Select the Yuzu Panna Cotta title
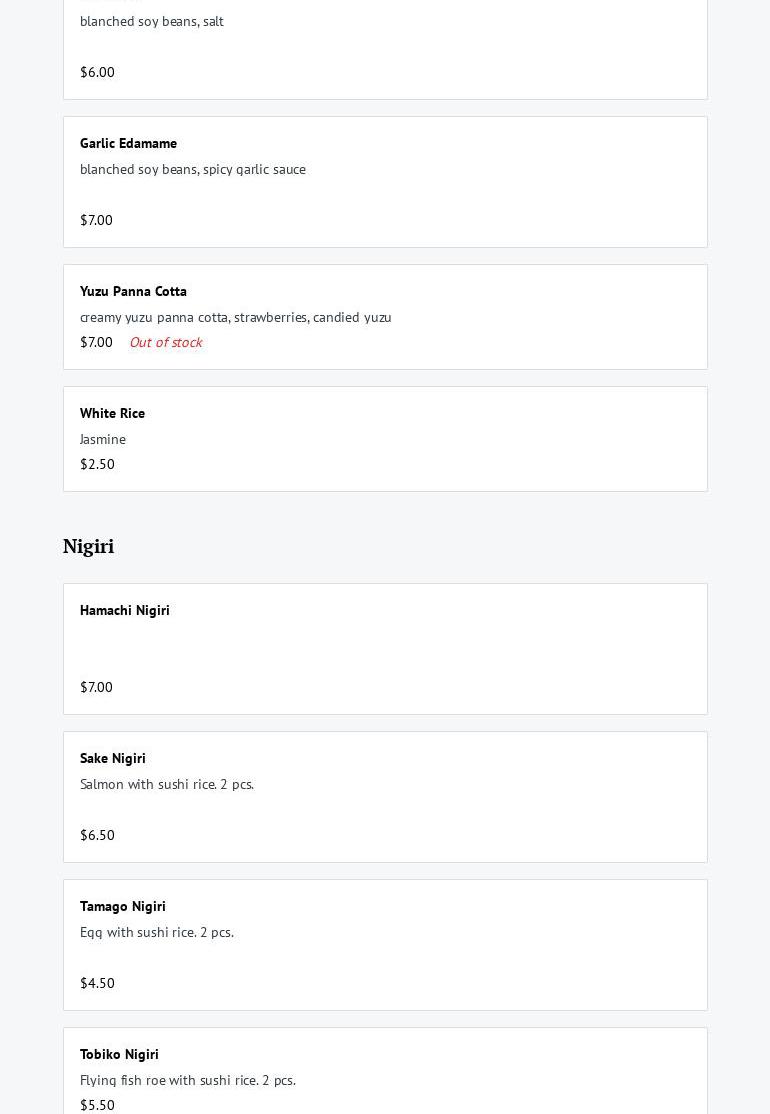The height and width of the screenshot is (1114, 770). point(133,291)
